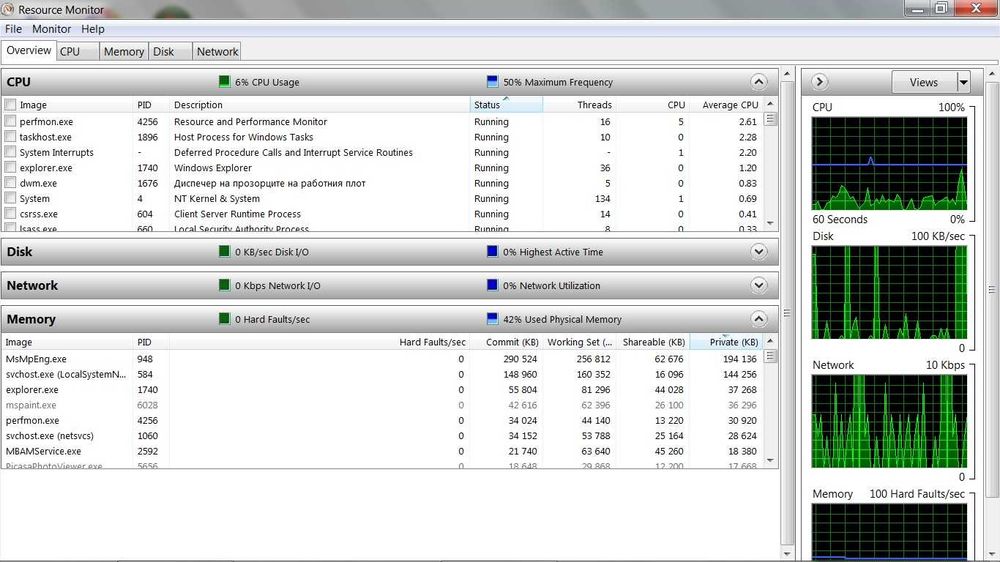Check the System Interrupts checkbox
The image size is (1000, 562).
click(10, 152)
